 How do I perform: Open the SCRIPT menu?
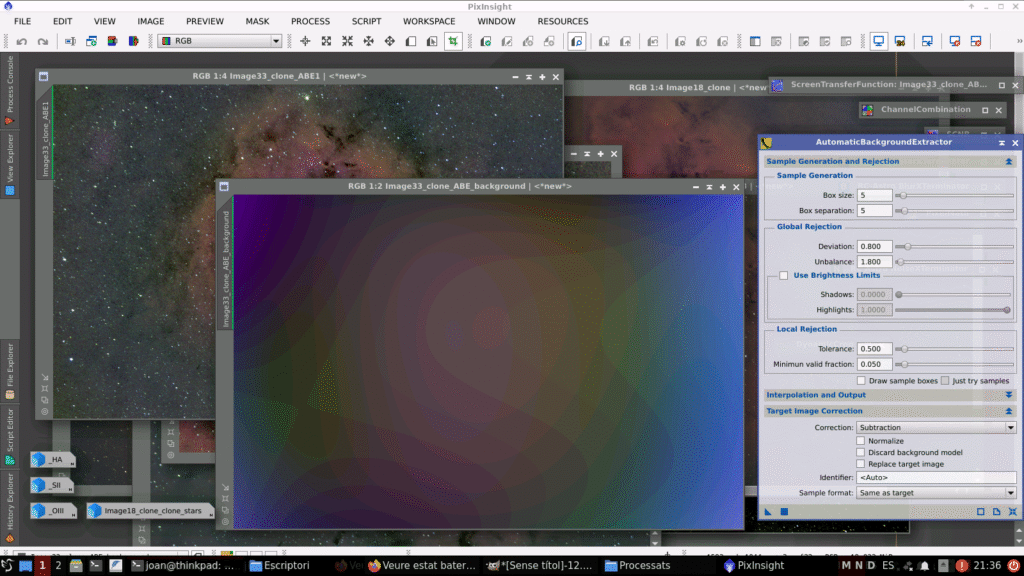(366, 21)
